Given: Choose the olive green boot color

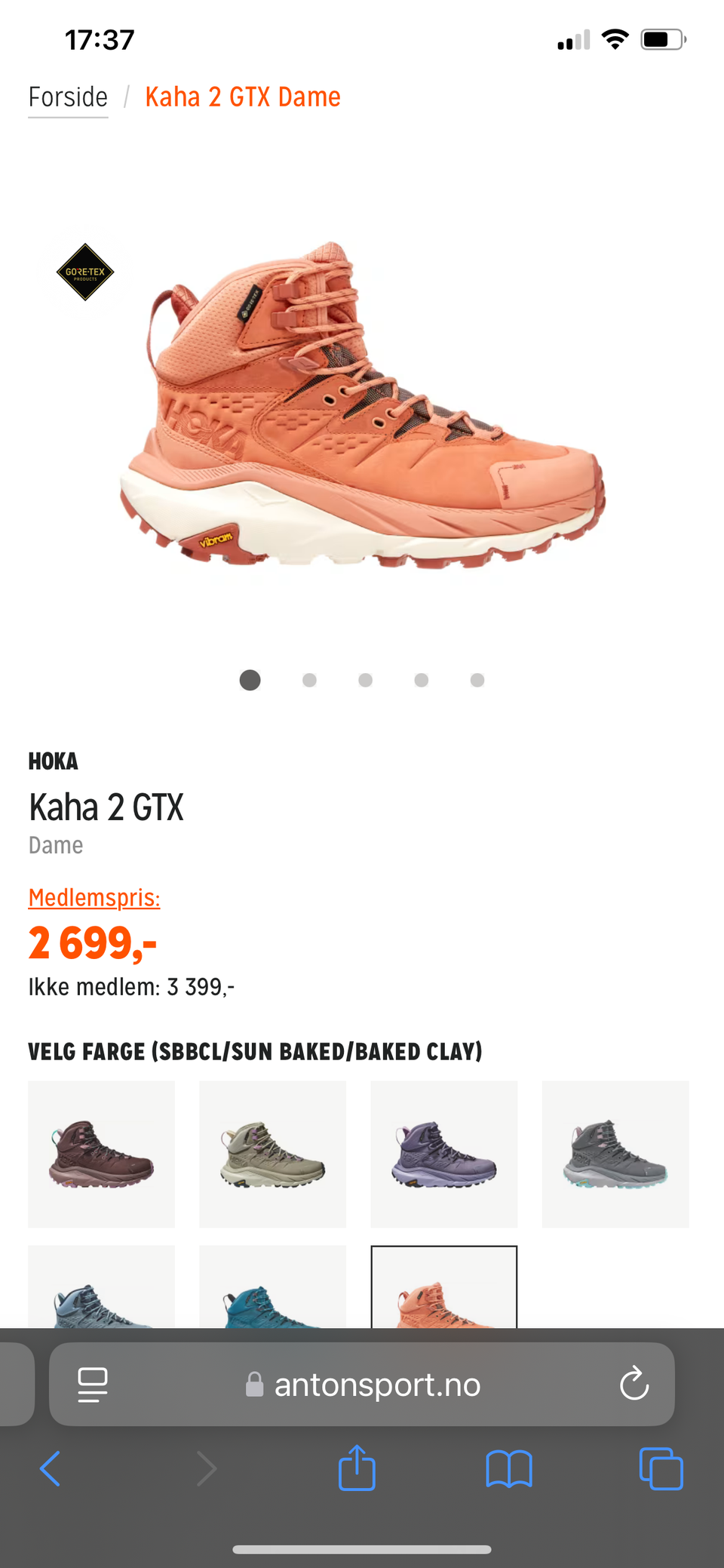Looking at the screenshot, I should 272,1154.
